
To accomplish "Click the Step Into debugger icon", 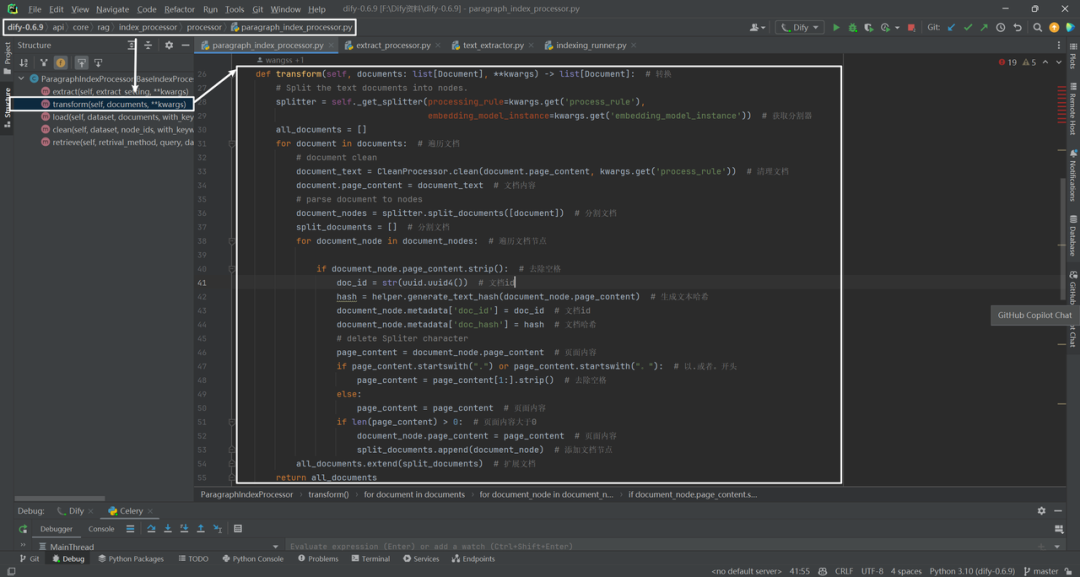I will (x=167, y=529).
